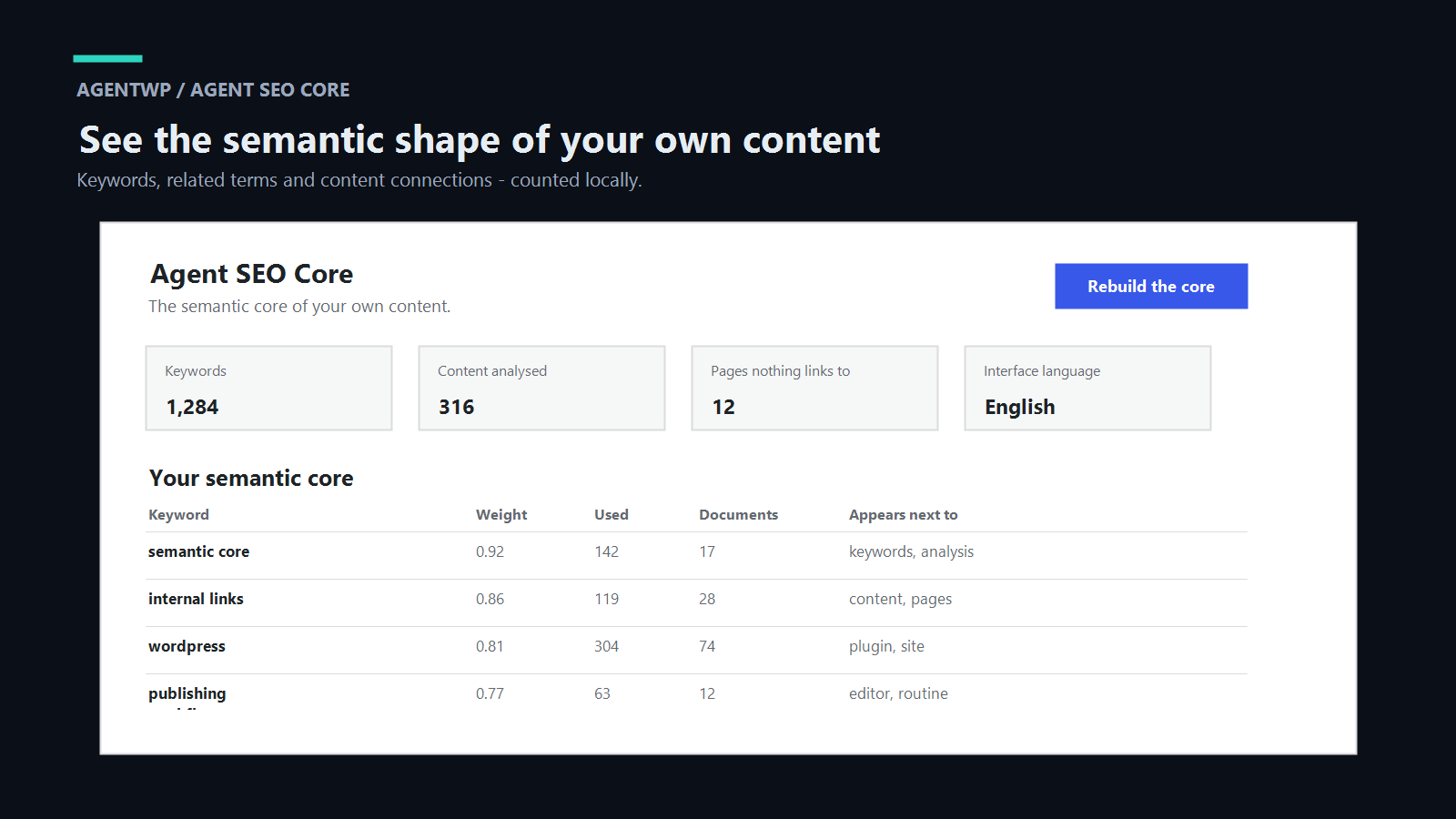The height and width of the screenshot is (819, 1456).
Task: Click documents count 12 in publishing row
Action: click(x=707, y=693)
